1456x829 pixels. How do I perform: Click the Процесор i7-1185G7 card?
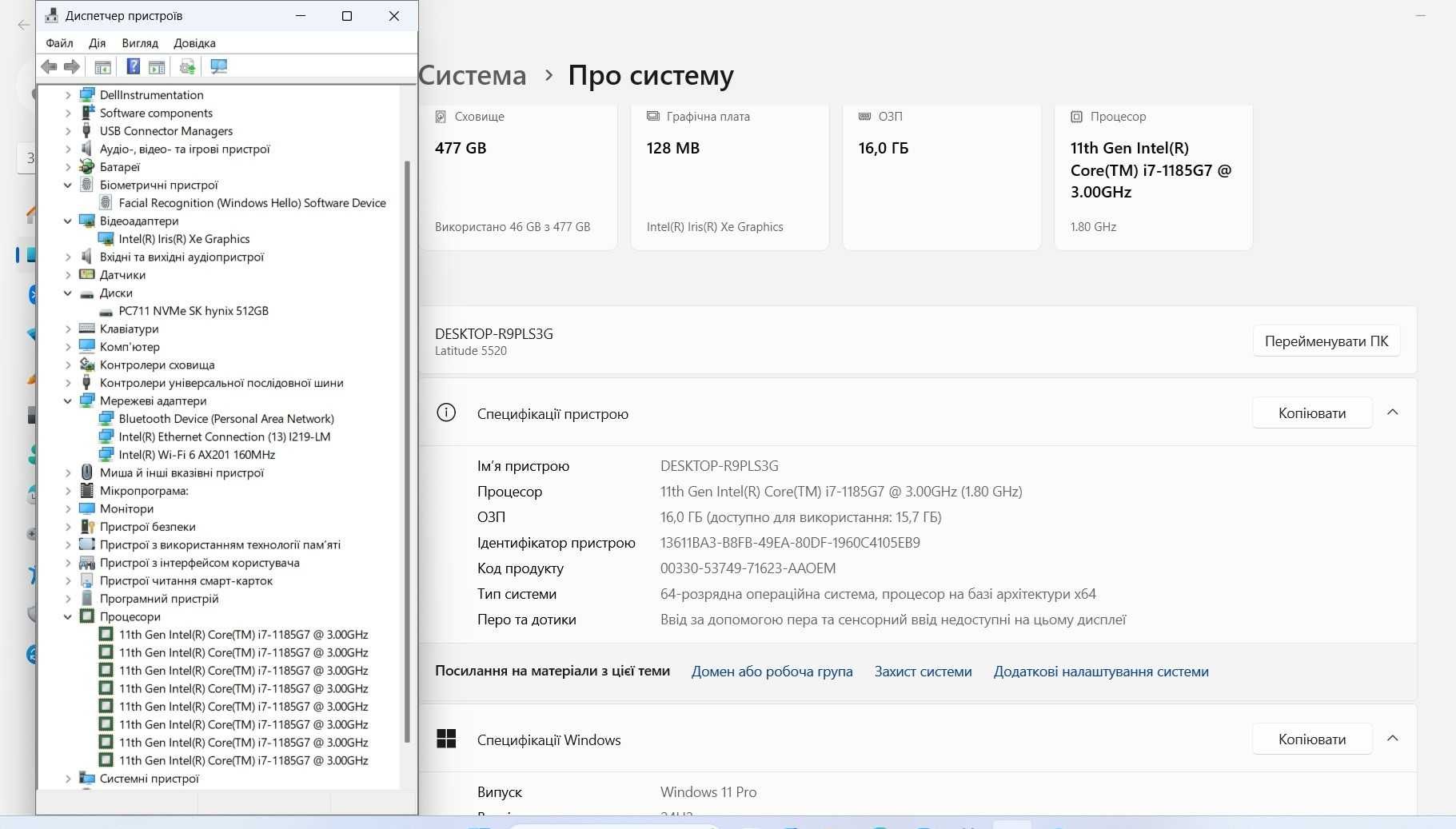(1153, 177)
